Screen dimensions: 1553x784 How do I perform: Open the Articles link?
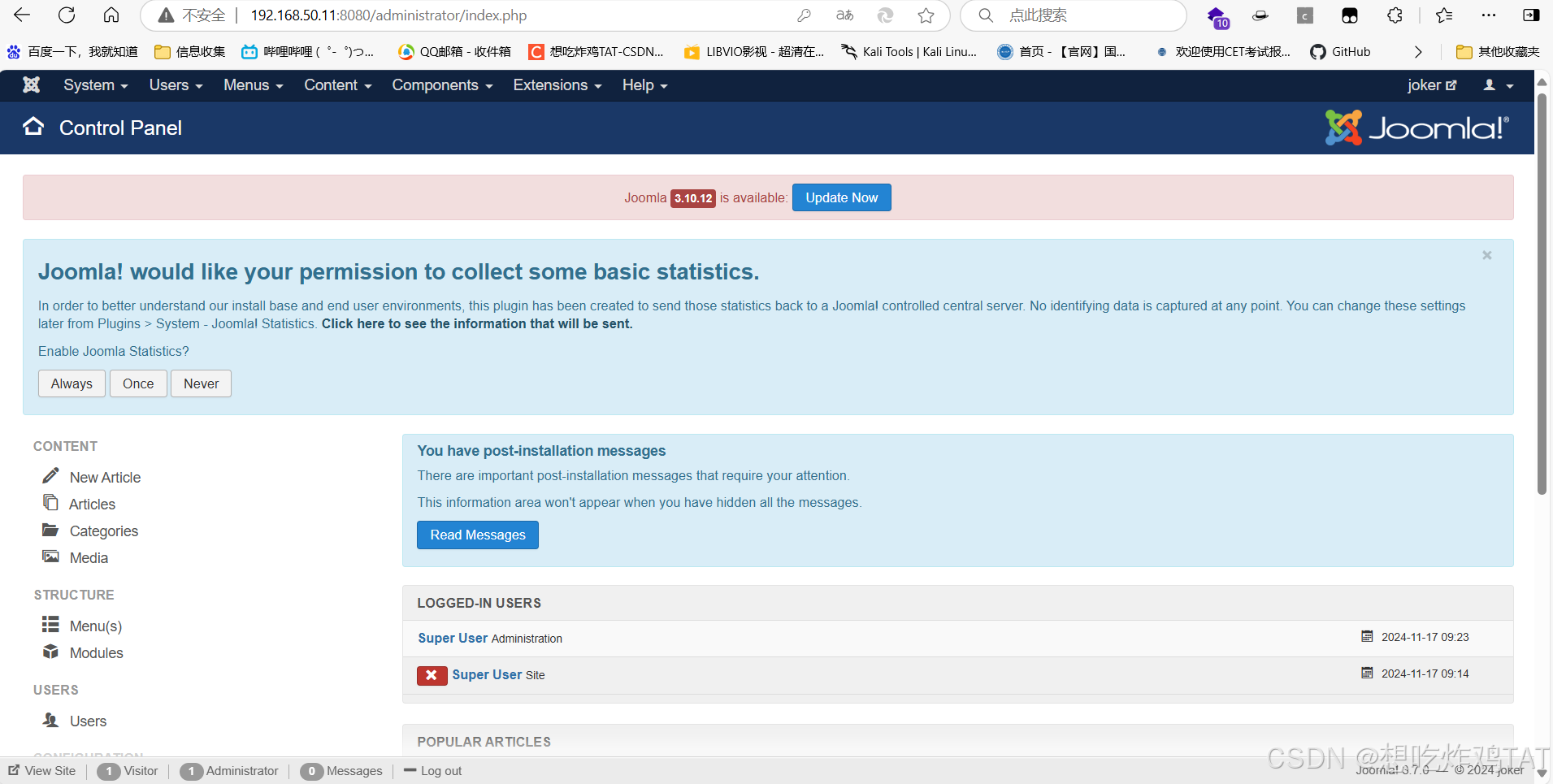pyautogui.click(x=92, y=504)
